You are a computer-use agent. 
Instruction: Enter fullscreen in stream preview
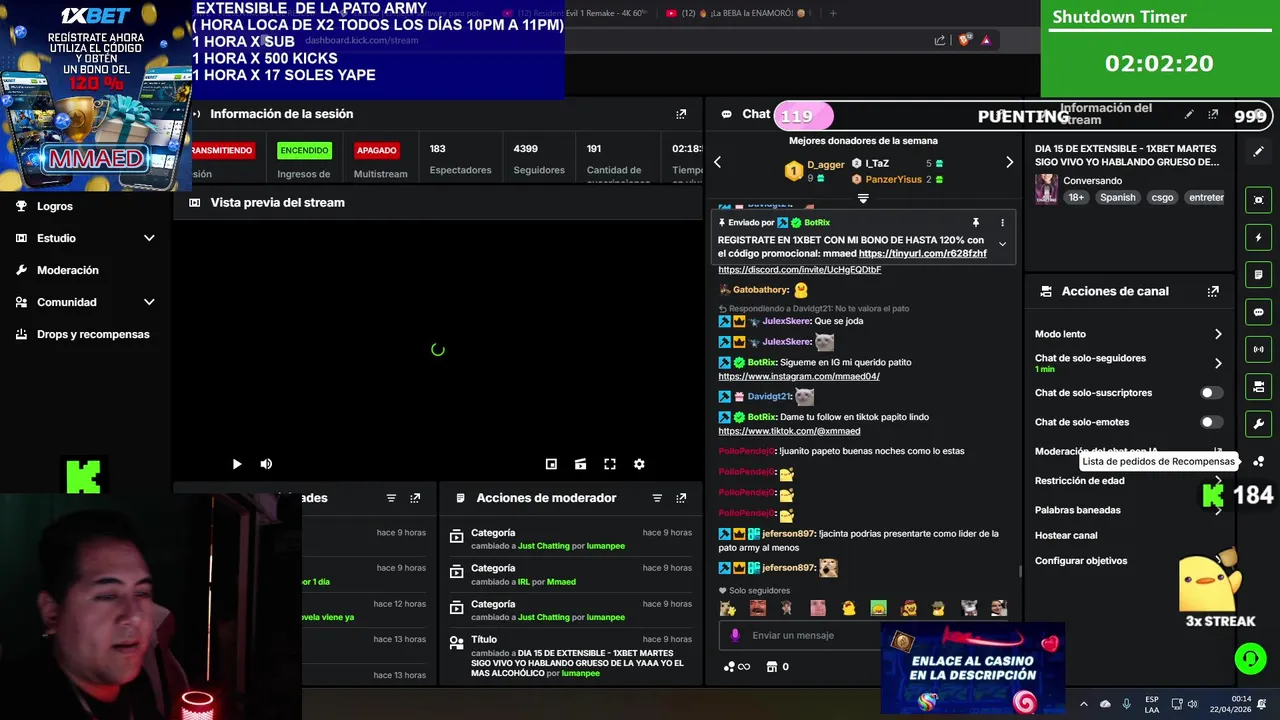610,464
